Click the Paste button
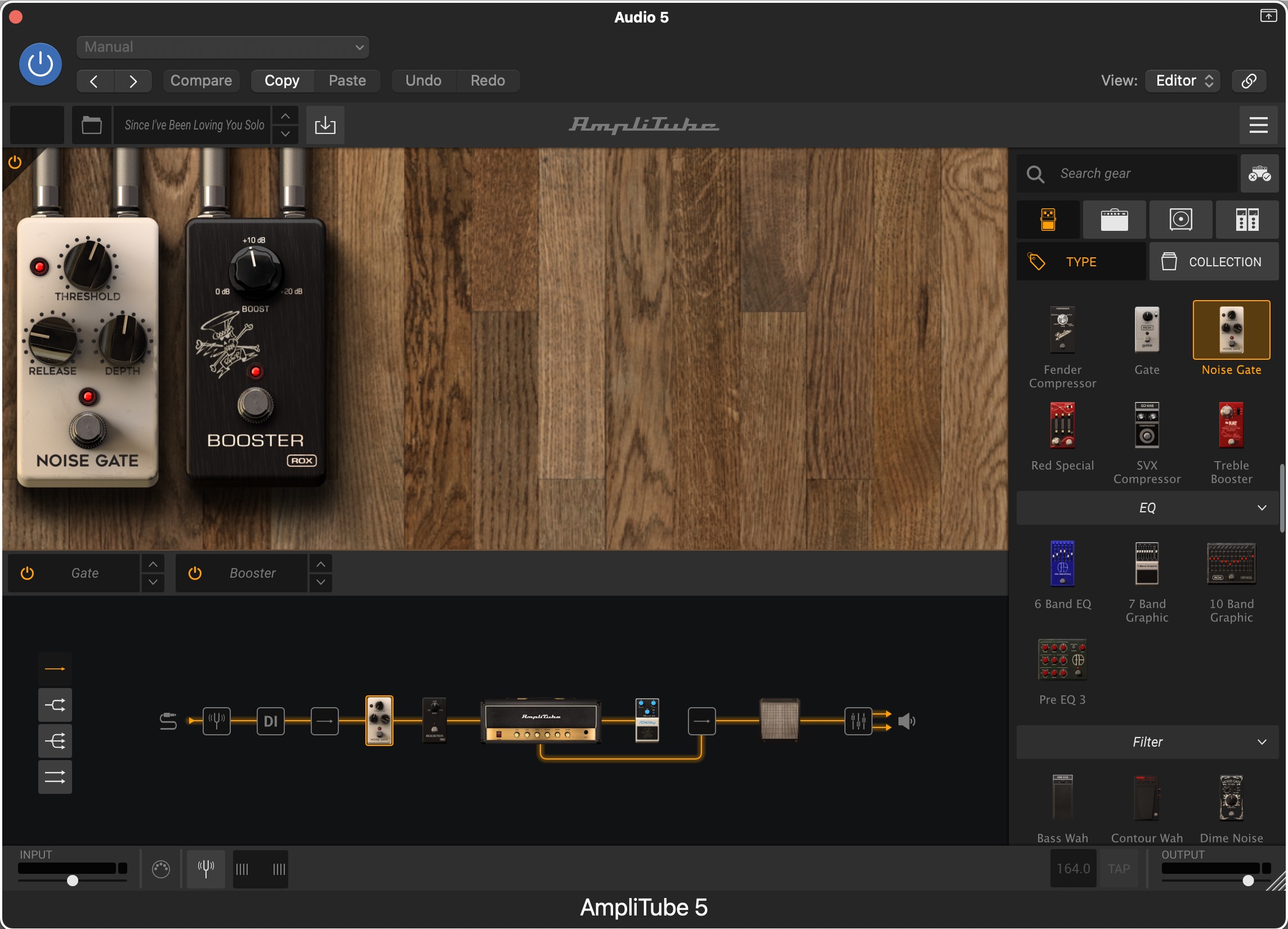This screenshot has width=1288, height=929. click(347, 81)
